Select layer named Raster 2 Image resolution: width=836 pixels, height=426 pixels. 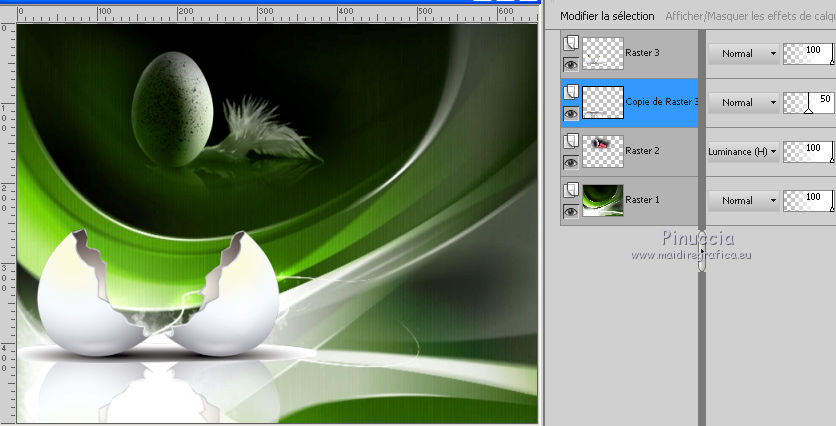tap(642, 150)
